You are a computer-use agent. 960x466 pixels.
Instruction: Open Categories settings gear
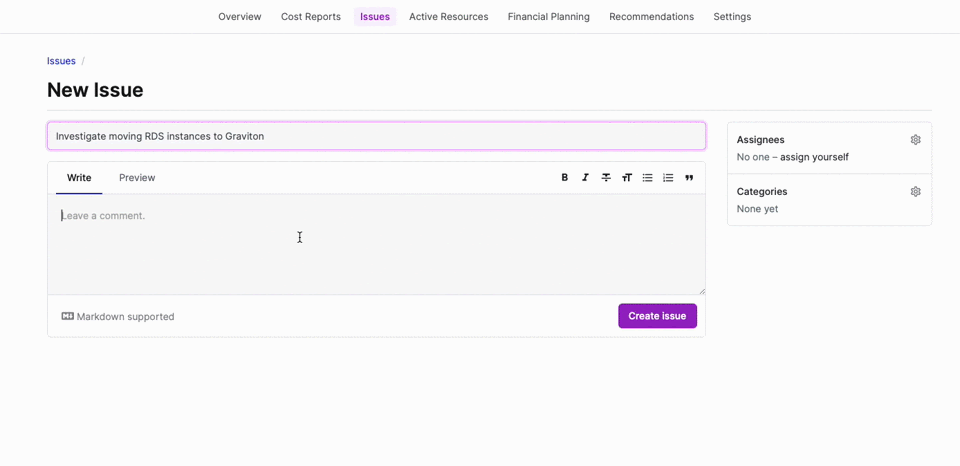(x=915, y=191)
